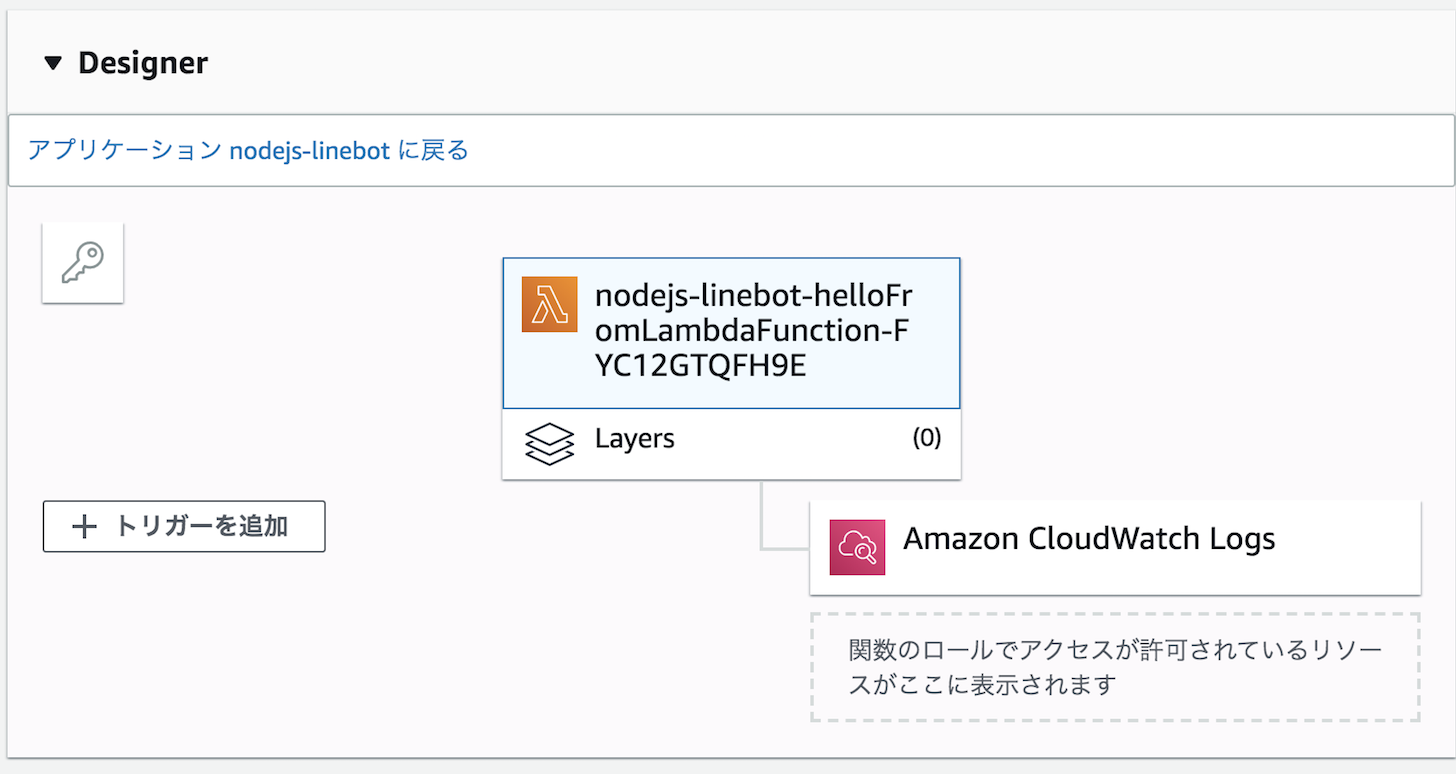Click the key permissions icon
Image resolution: width=1456 pixels, height=774 pixels.
(83, 263)
